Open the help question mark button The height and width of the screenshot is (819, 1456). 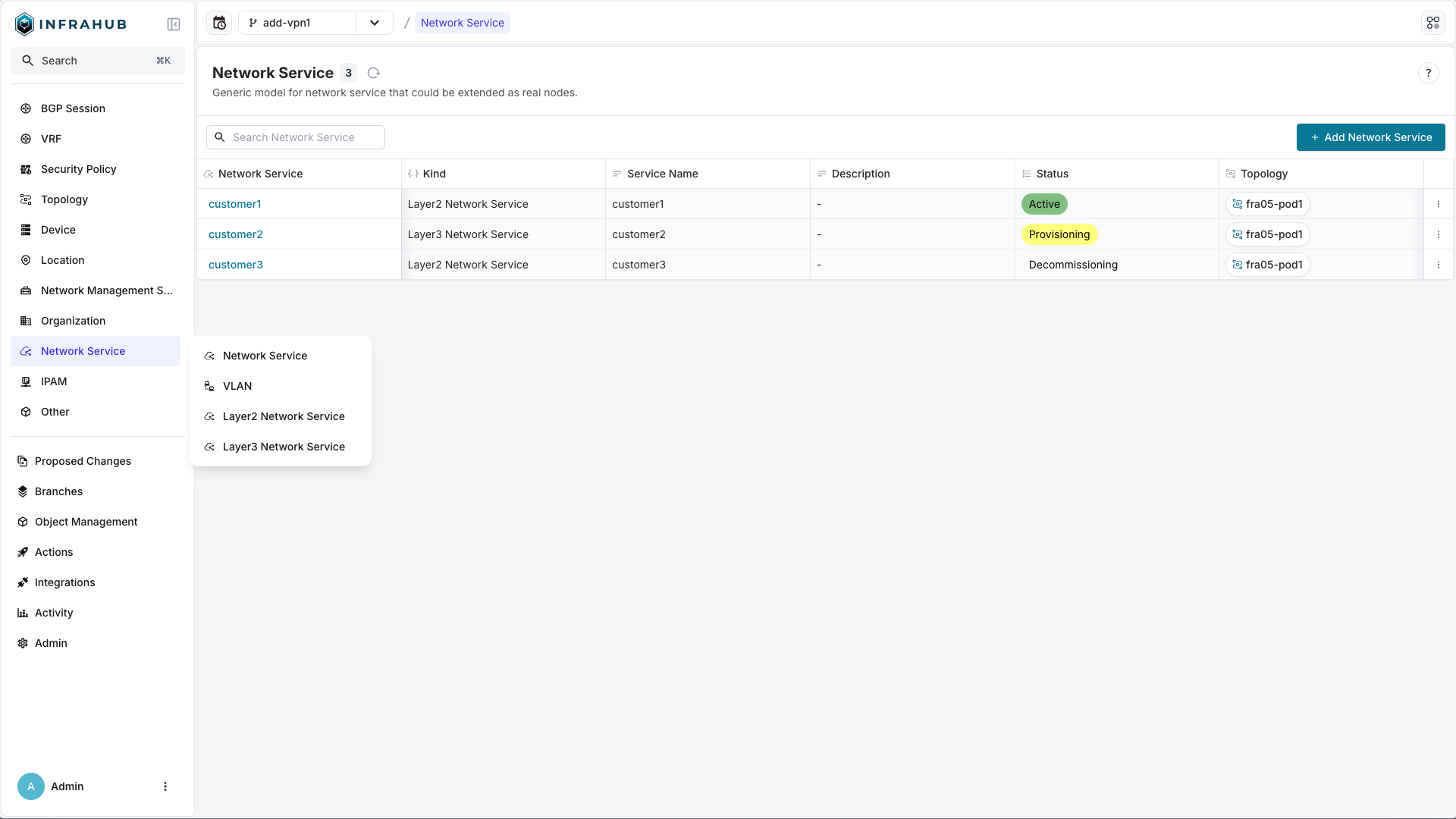coord(1428,73)
